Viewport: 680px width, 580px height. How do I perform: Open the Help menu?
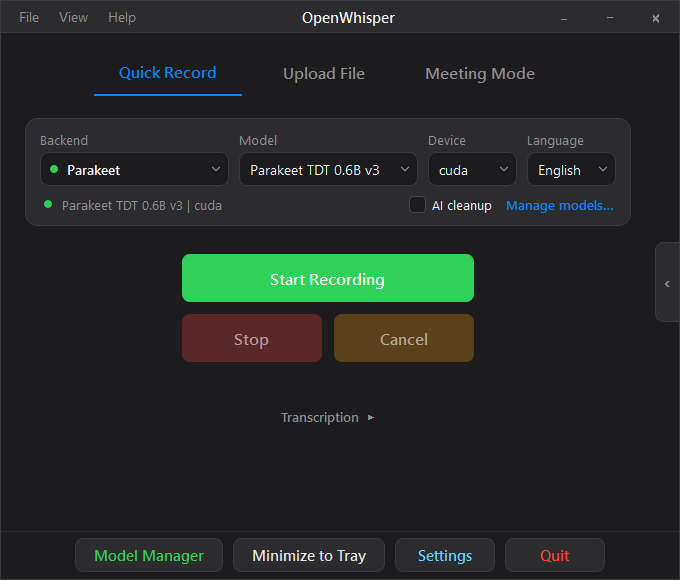click(x=122, y=17)
